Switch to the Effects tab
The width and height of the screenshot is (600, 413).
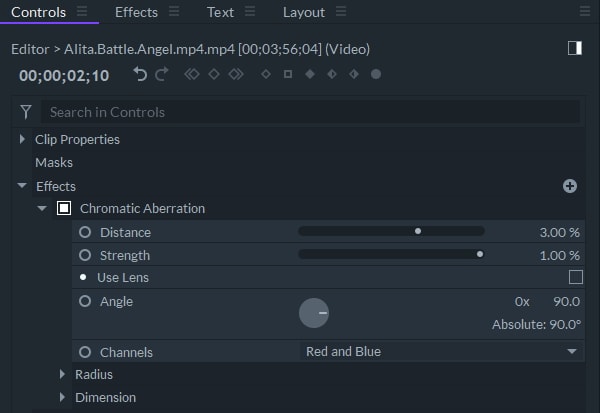coord(136,12)
